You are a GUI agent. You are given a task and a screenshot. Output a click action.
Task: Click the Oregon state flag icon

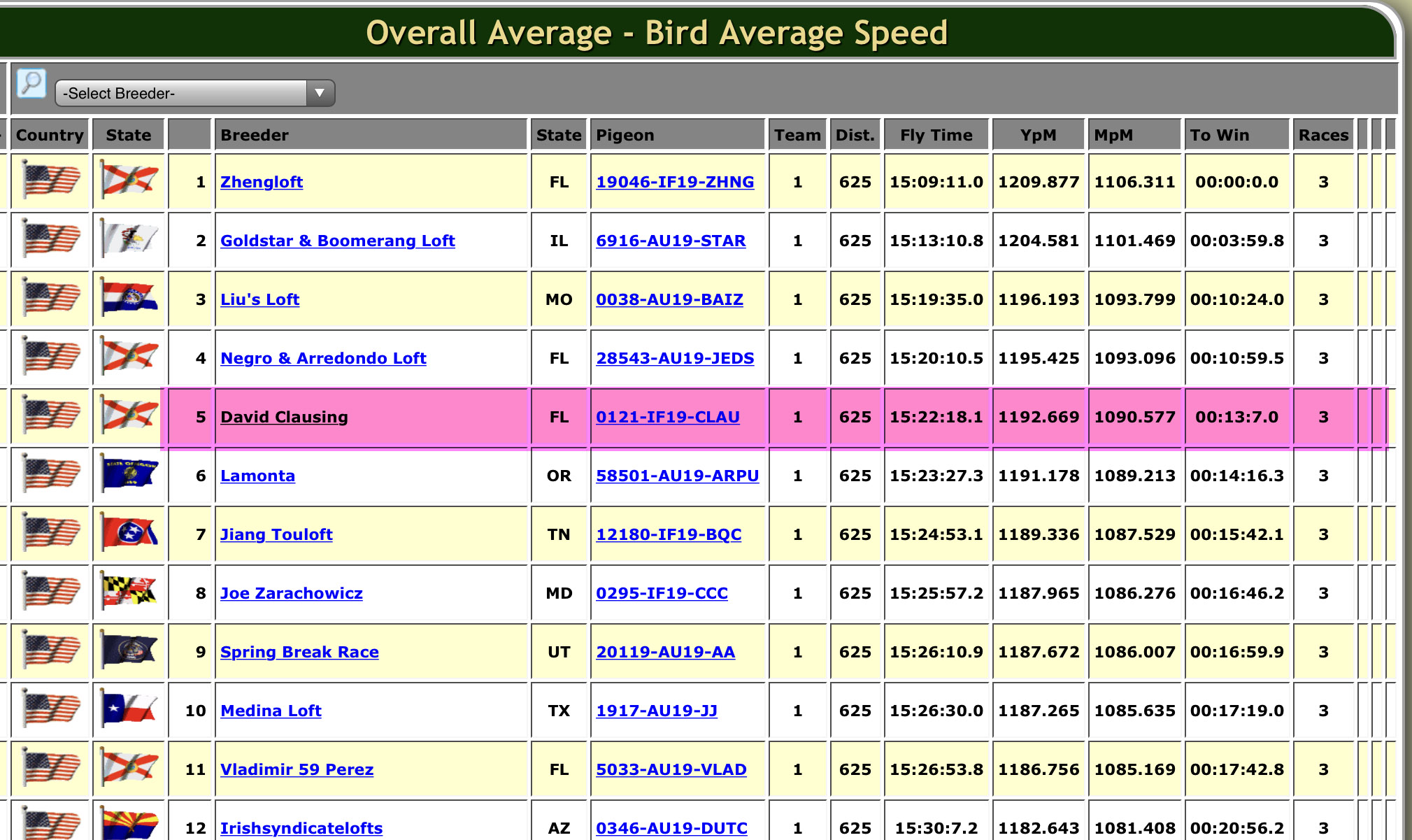click(129, 475)
